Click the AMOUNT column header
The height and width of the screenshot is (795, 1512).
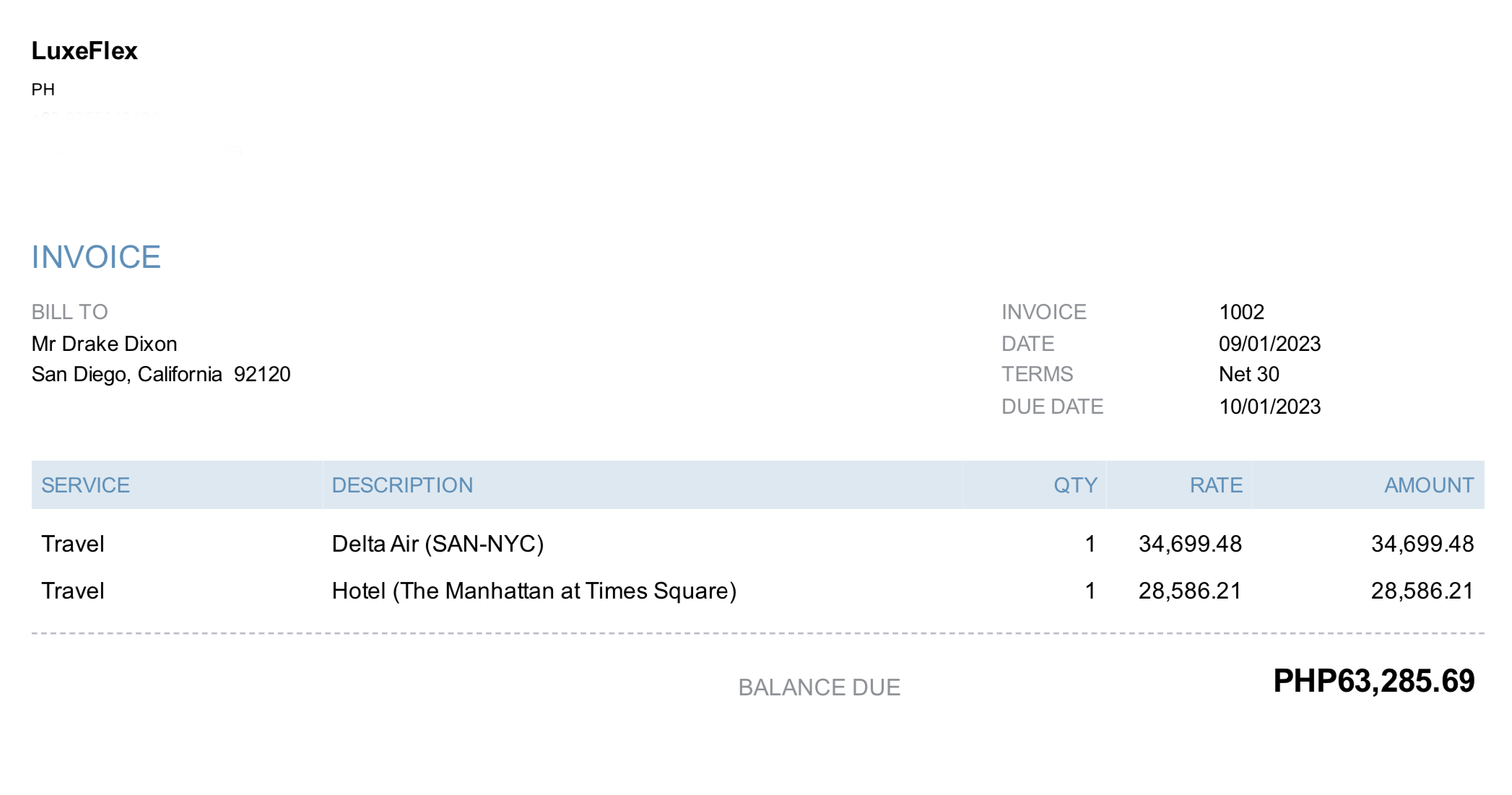1428,485
